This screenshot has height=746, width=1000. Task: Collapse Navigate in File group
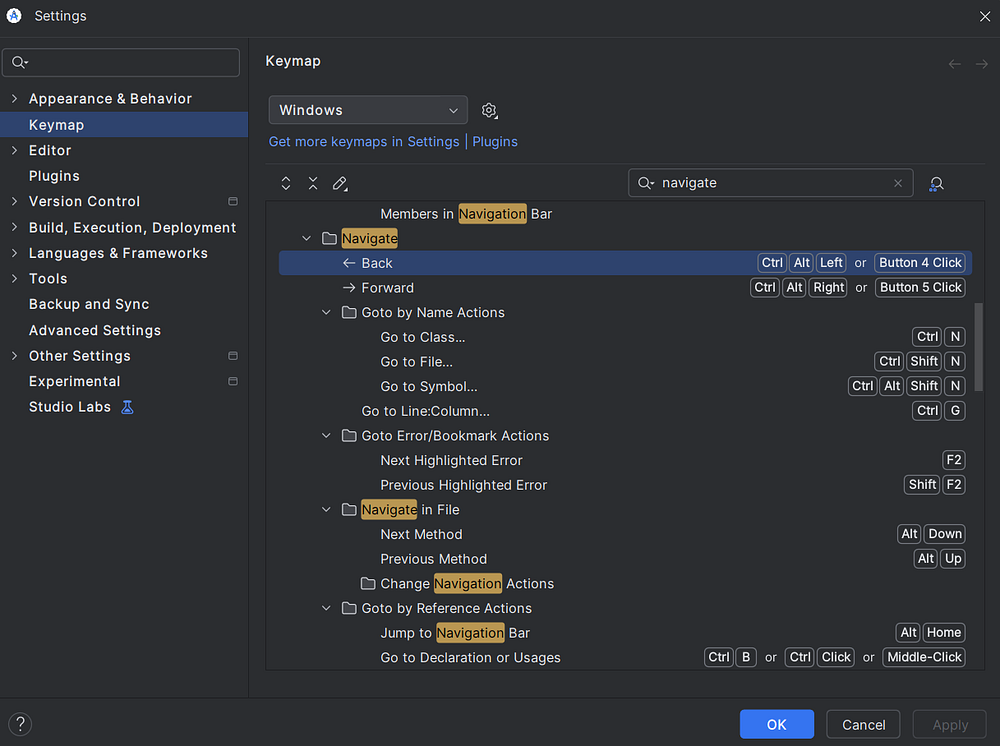(x=327, y=509)
